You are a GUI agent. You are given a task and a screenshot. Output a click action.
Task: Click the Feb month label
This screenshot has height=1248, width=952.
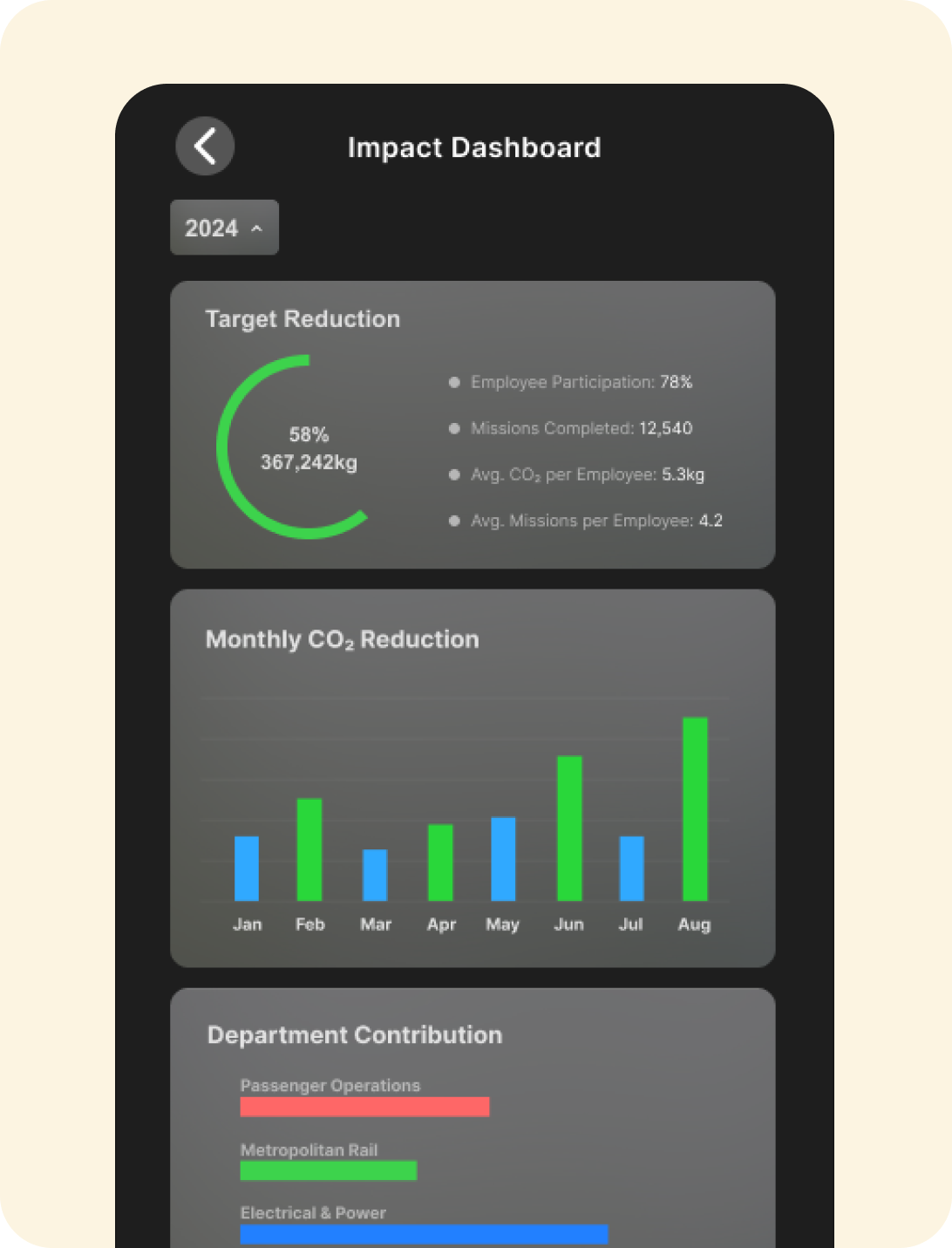click(x=310, y=924)
